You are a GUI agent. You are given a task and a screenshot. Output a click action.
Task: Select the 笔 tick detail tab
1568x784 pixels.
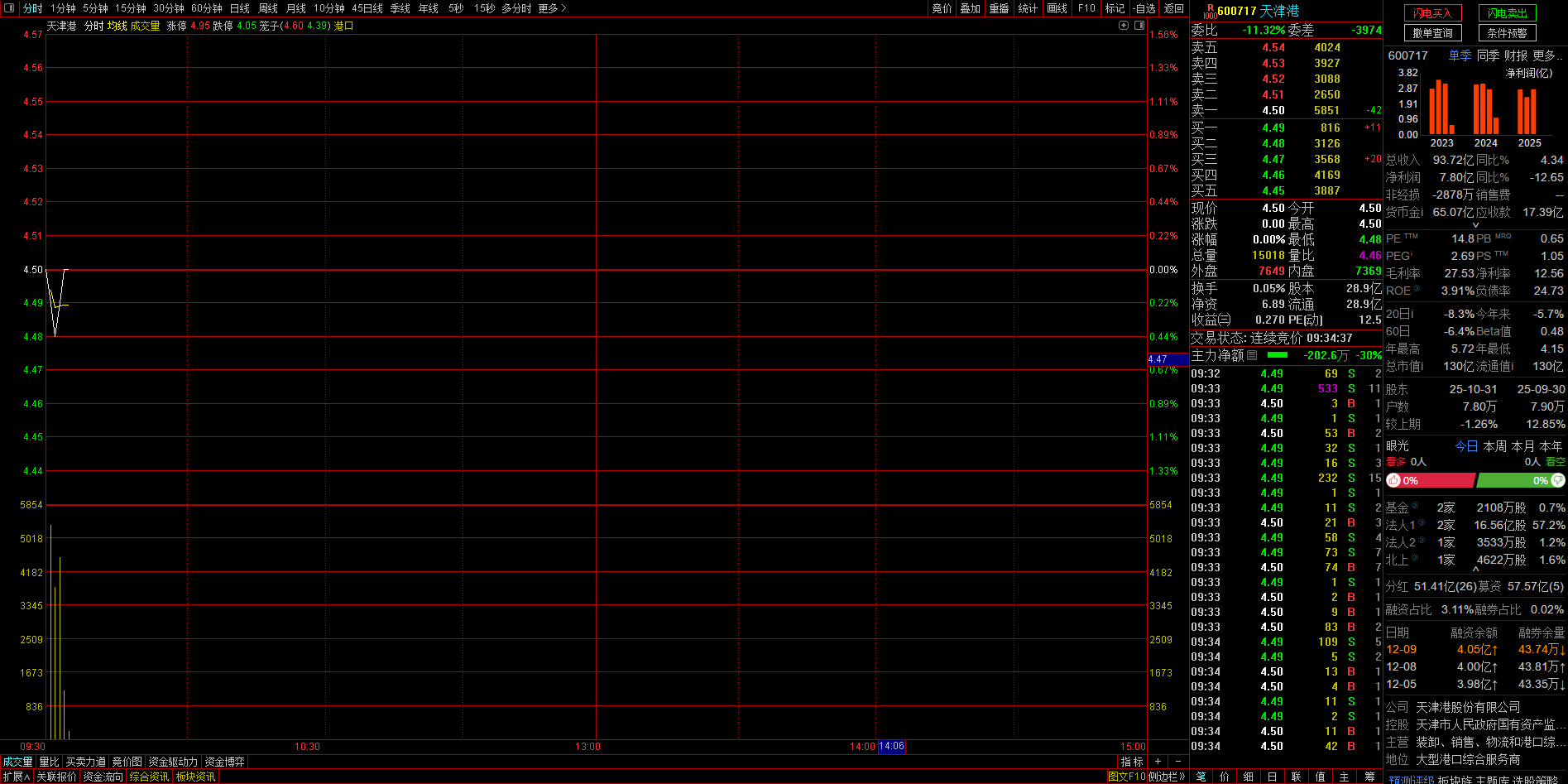point(1201,777)
